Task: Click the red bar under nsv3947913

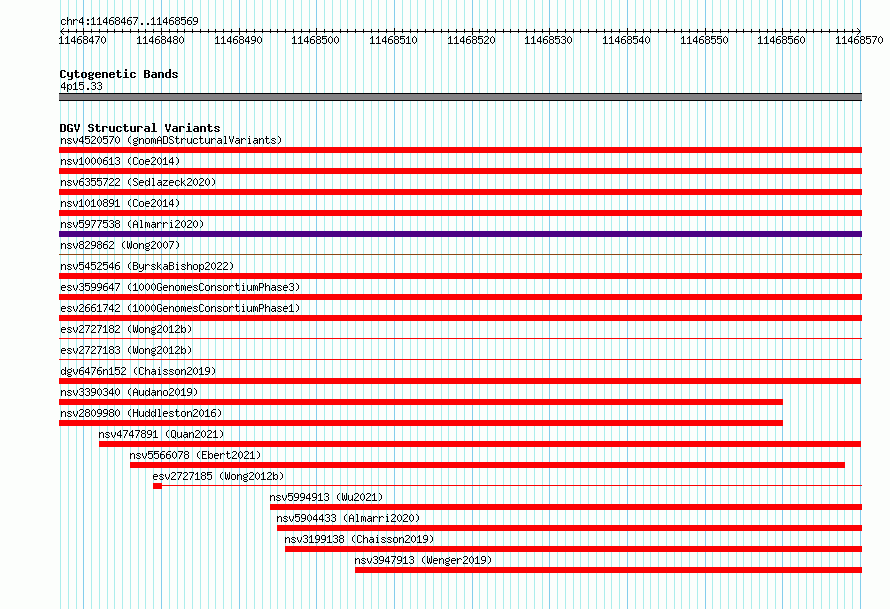Action: click(608, 570)
